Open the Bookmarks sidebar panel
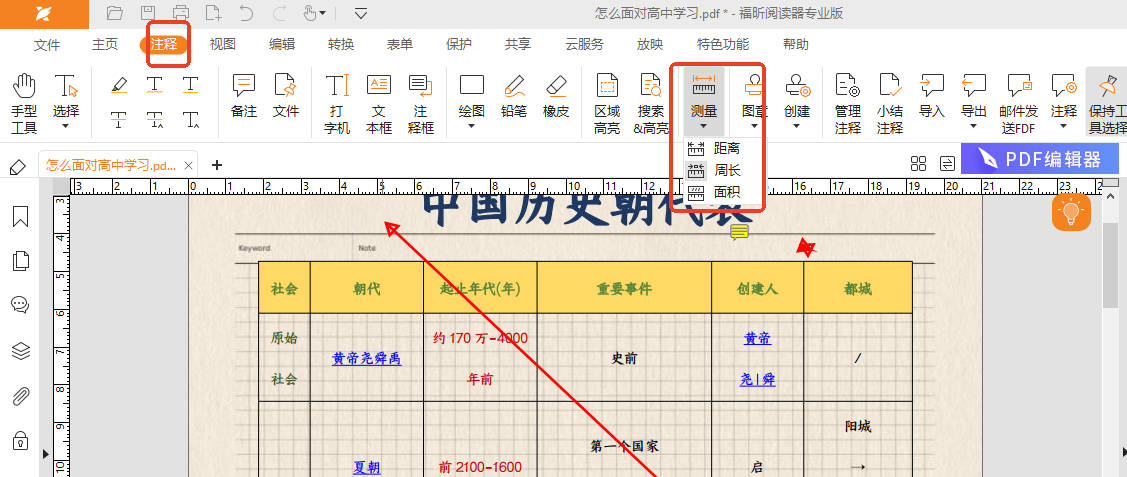 (21, 216)
